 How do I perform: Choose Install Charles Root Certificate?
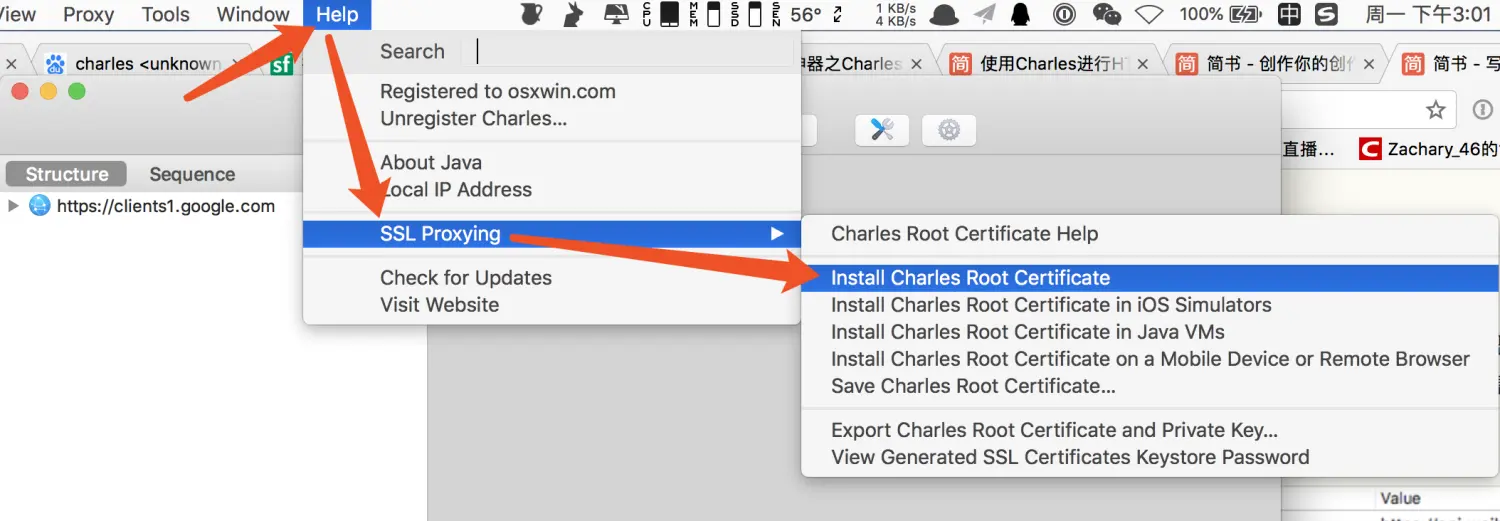[1150, 278]
